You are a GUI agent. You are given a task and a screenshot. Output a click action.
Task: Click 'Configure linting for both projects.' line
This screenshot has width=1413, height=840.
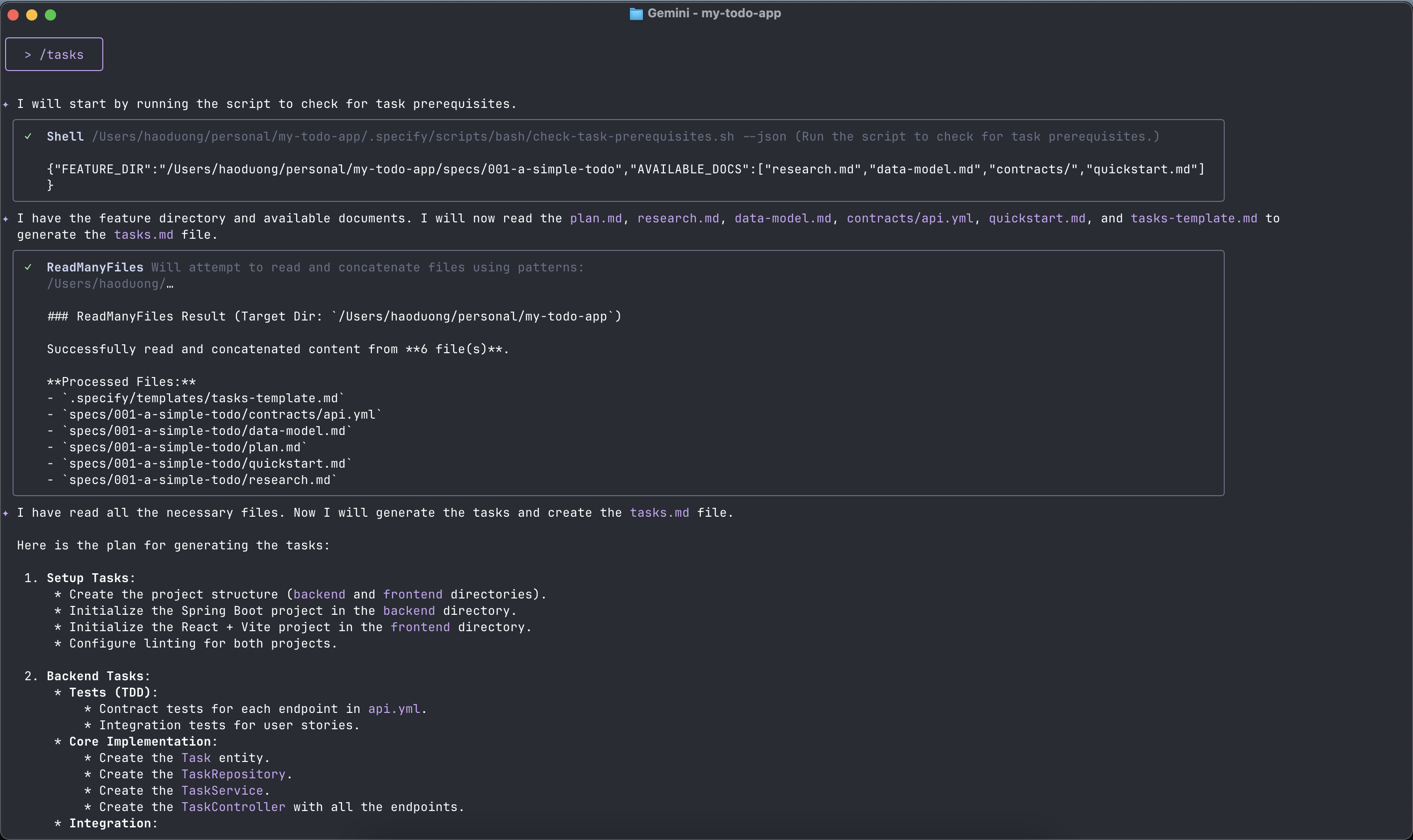[x=203, y=644]
